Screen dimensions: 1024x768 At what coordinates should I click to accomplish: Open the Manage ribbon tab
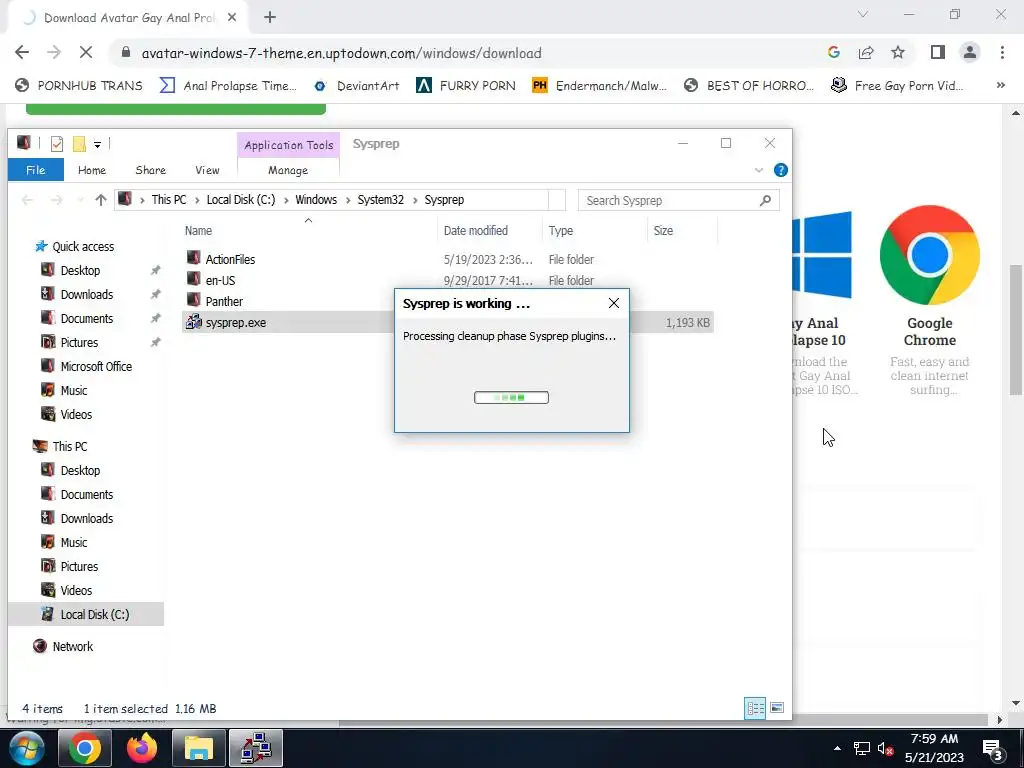click(288, 170)
